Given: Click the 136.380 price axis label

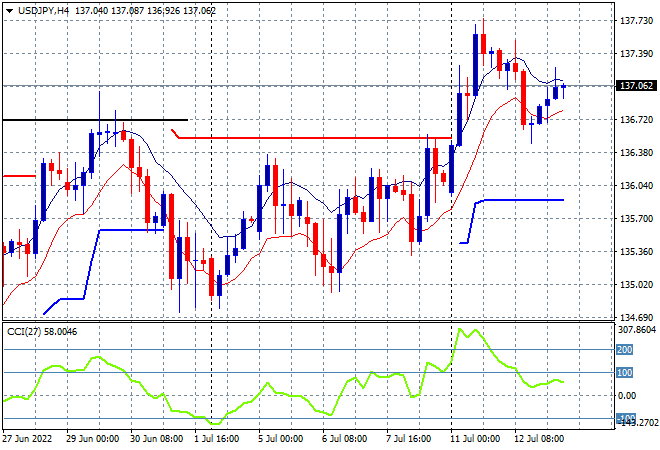Looking at the screenshot, I should (x=636, y=153).
